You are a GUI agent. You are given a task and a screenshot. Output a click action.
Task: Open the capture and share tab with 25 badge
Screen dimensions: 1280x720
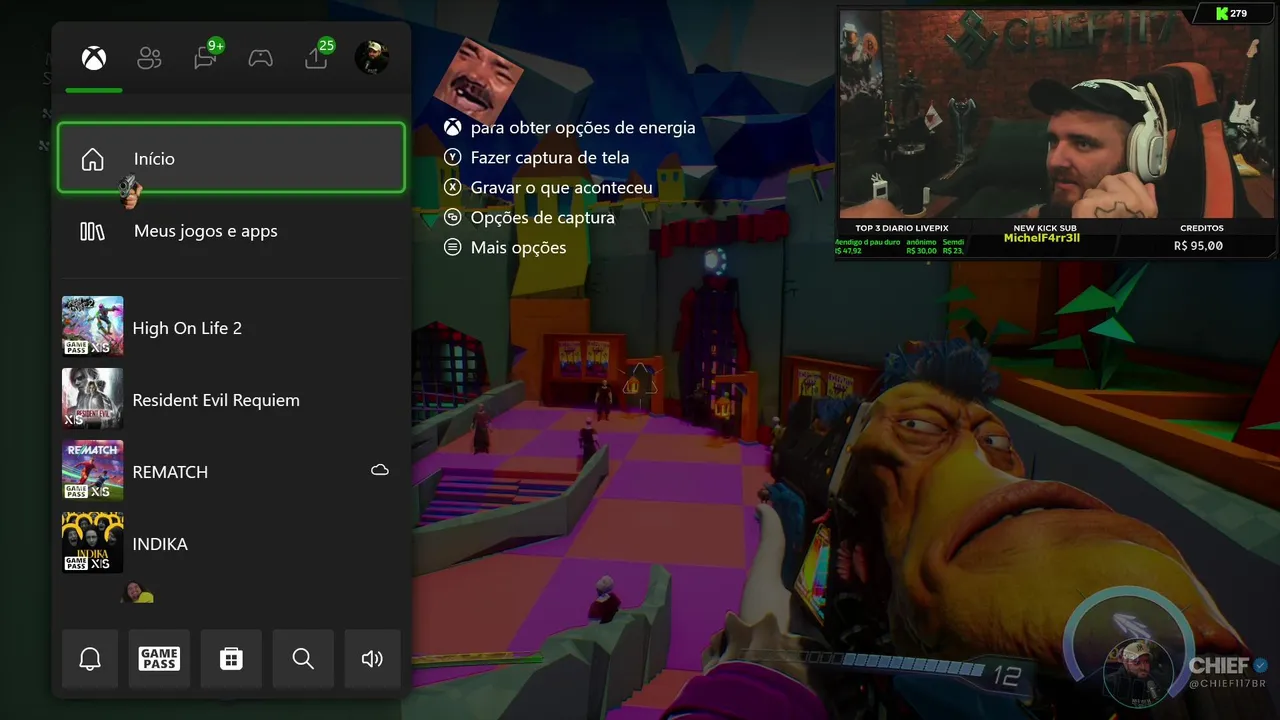317,57
